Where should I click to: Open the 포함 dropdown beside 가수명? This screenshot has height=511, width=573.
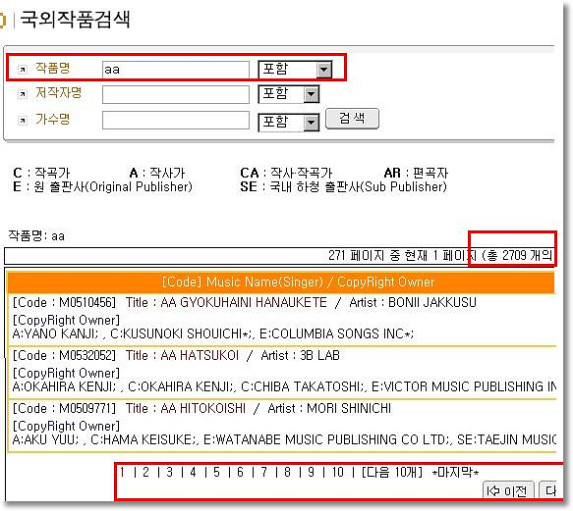coord(289,122)
